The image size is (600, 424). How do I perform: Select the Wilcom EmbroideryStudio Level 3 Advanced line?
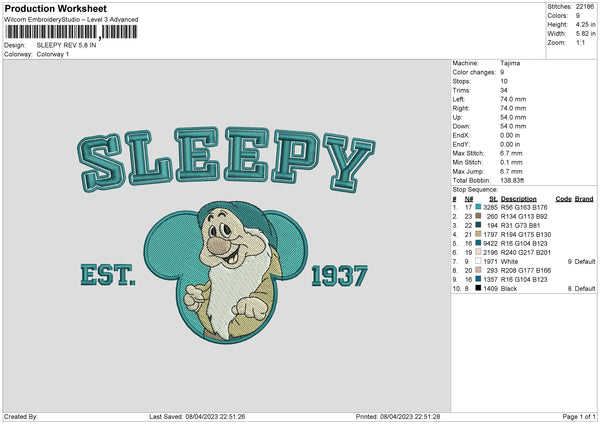point(71,20)
